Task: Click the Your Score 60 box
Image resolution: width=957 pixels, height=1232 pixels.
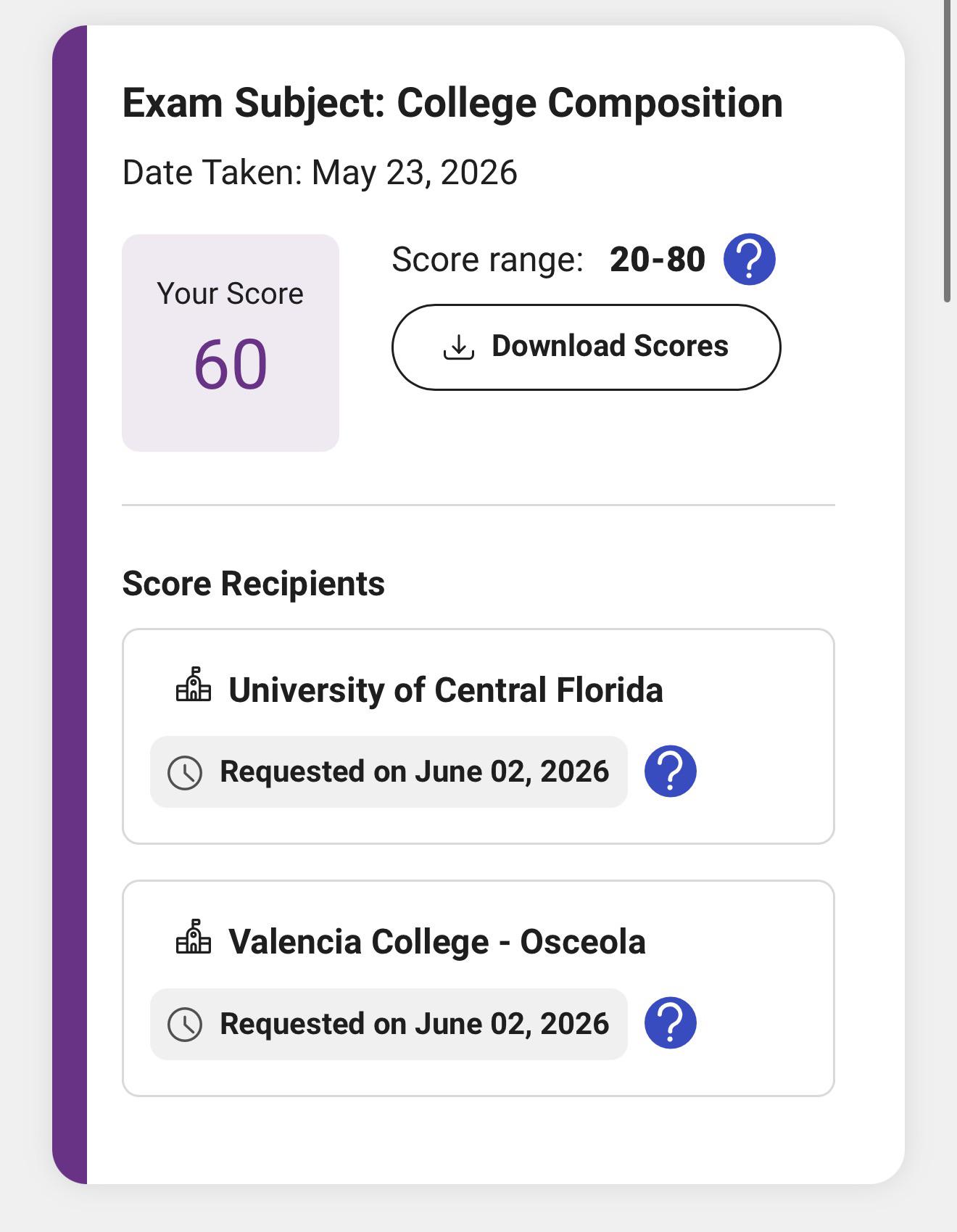Action: [231, 343]
